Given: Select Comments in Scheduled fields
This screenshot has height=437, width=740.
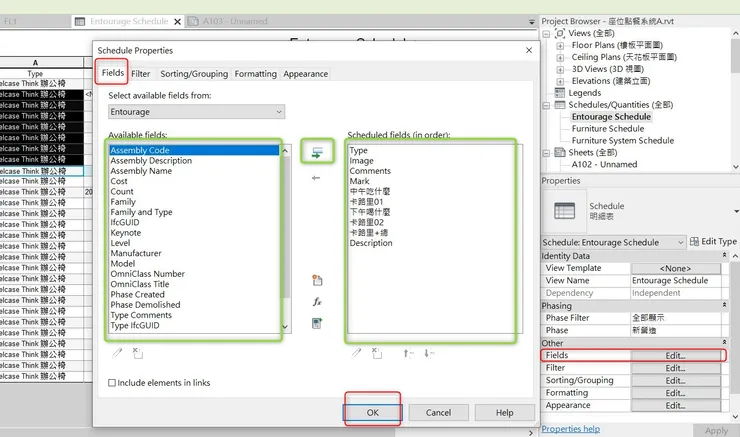Looking at the screenshot, I should tap(370, 171).
